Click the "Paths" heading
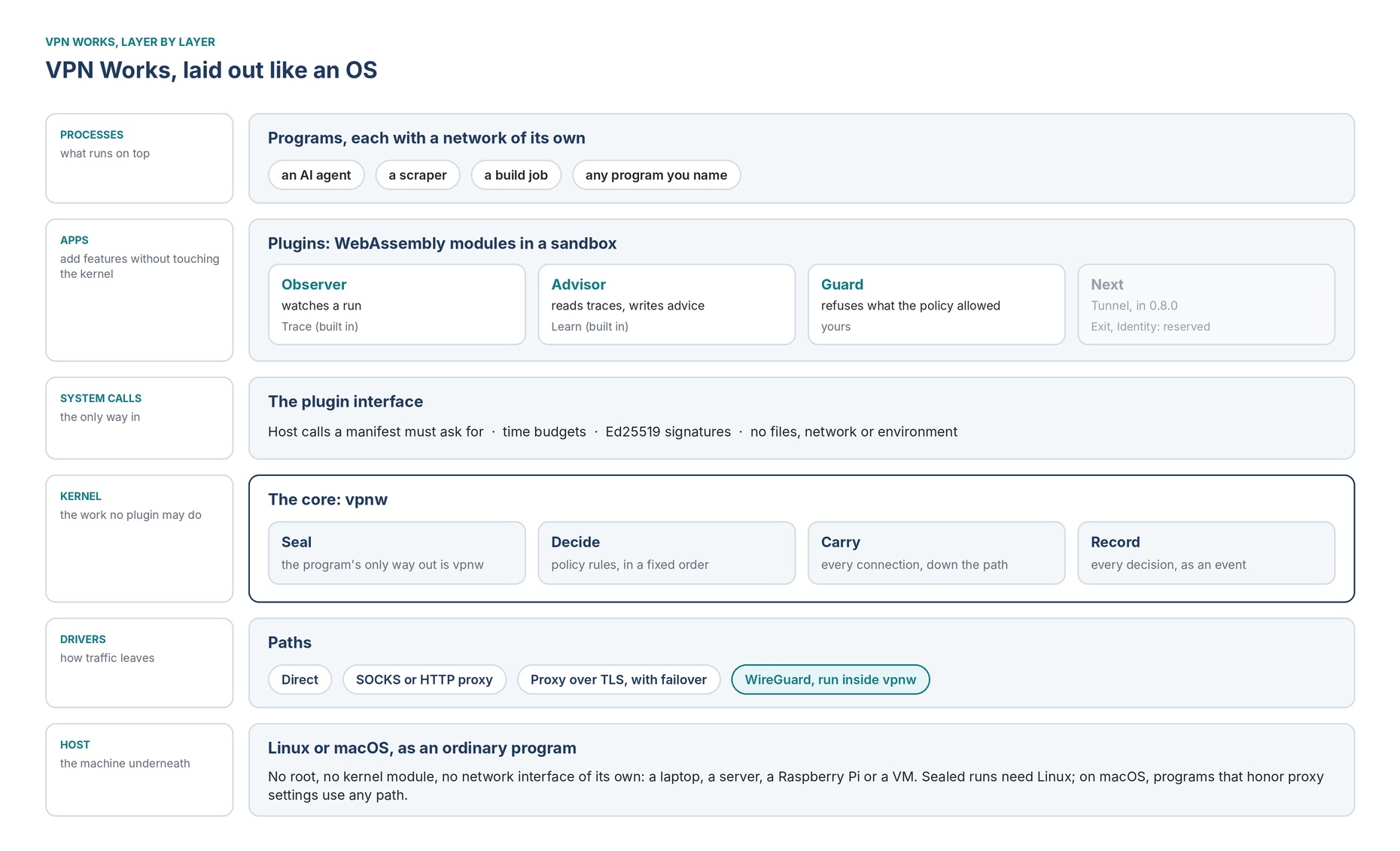The height and width of the screenshot is (851, 1400). pos(290,642)
